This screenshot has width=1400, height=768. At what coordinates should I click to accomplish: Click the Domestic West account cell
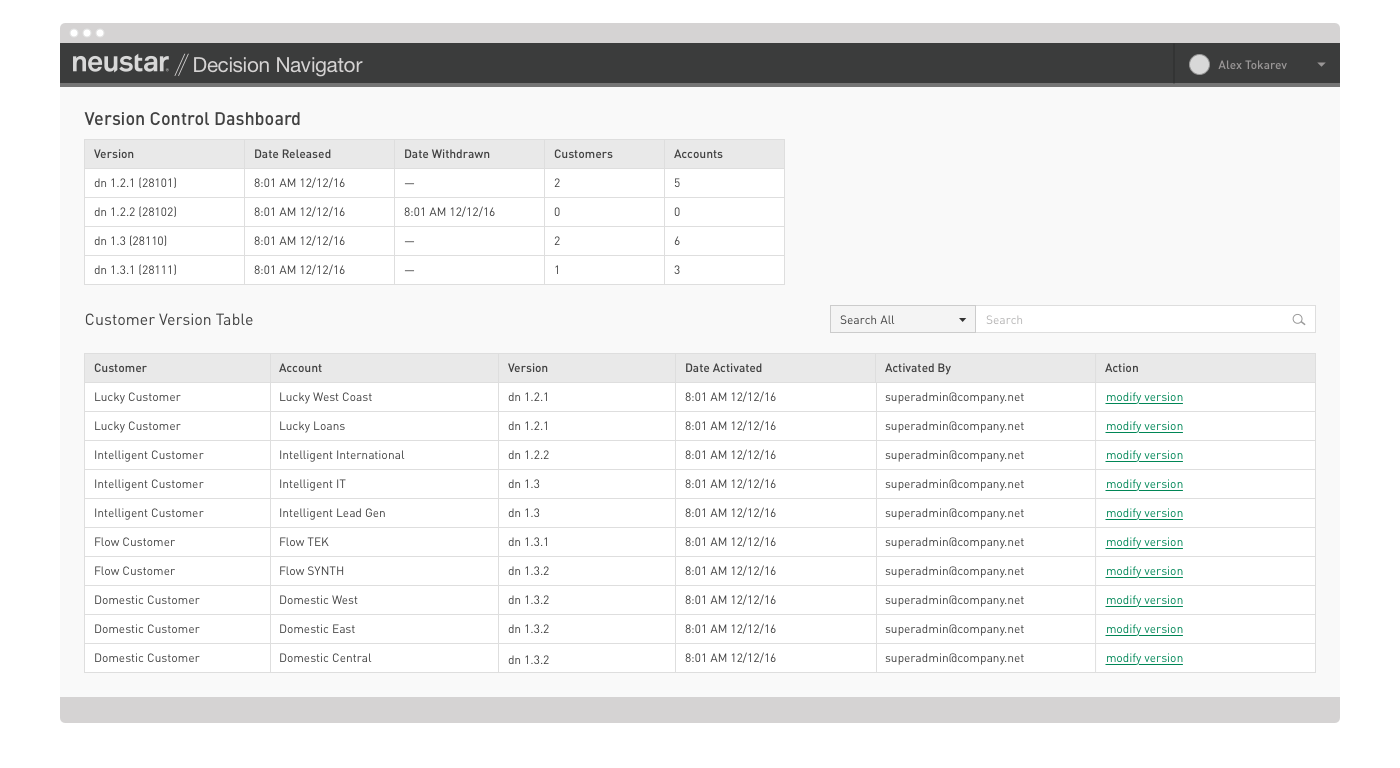384,600
